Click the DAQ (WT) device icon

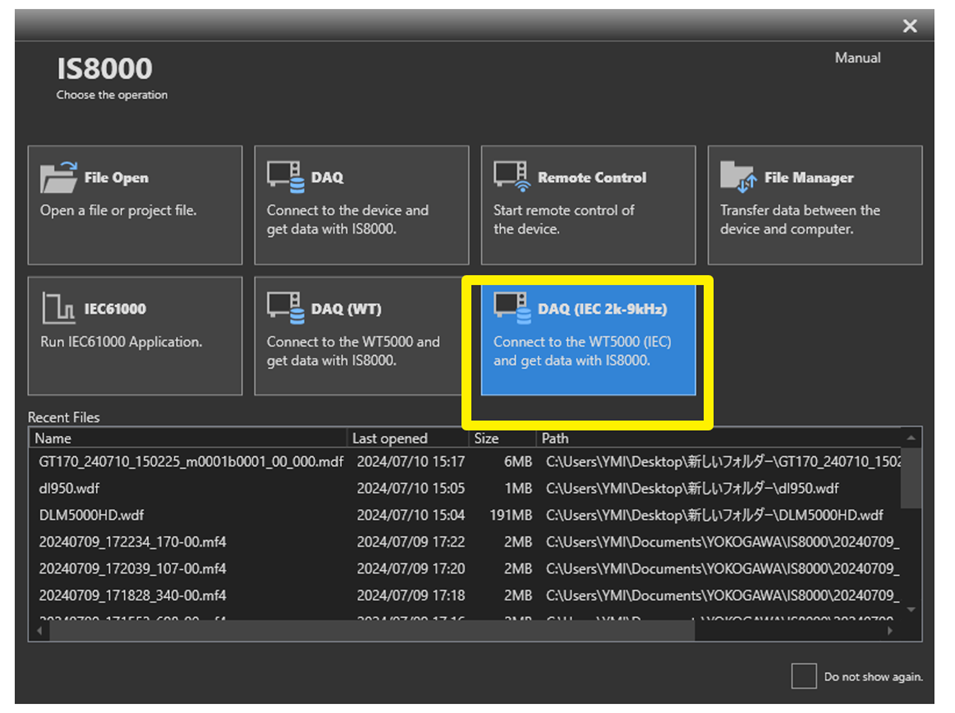pos(286,308)
